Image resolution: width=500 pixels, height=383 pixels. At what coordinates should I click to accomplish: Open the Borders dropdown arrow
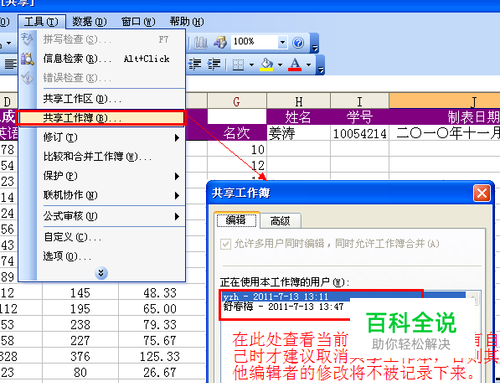tap(251, 65)
